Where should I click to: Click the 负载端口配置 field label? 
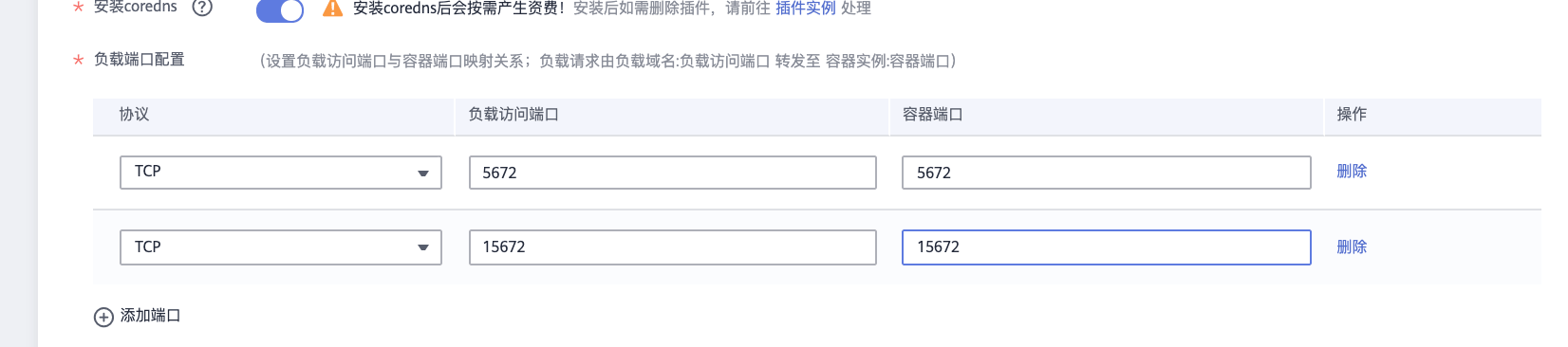(x=140, y=60)
